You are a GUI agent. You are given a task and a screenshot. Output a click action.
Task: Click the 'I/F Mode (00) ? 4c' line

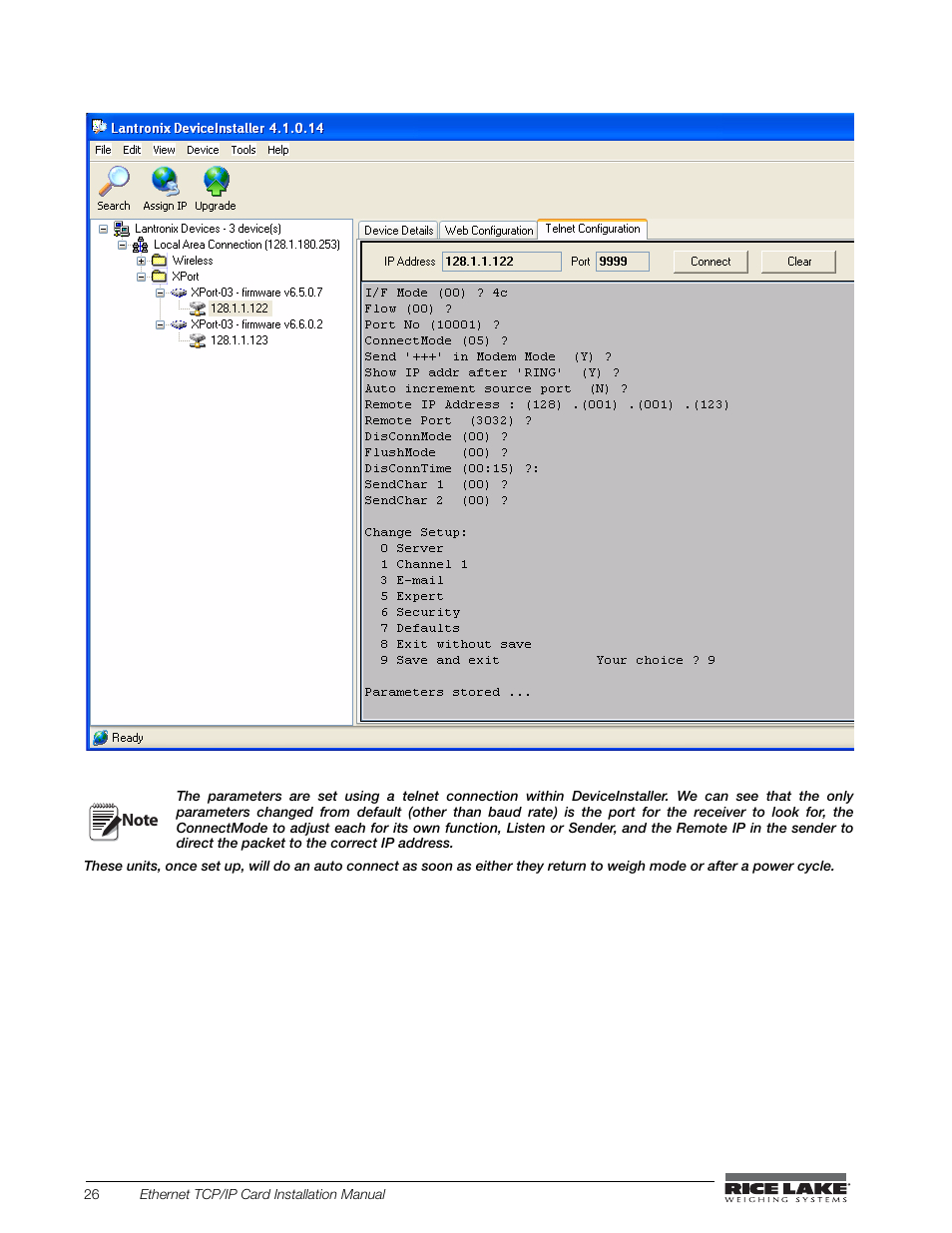[x=436, y=293]
